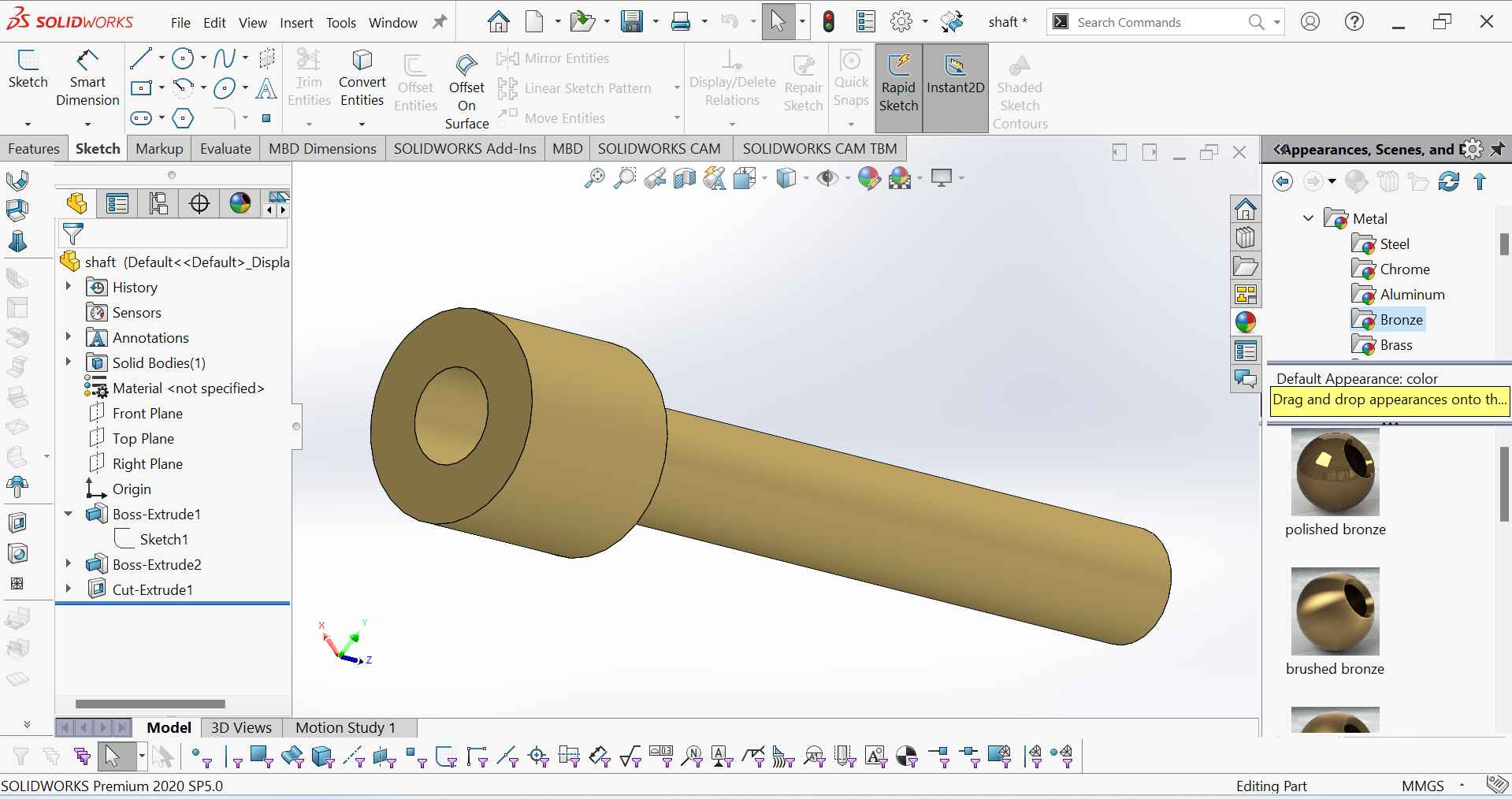The width and height of the screenshot is (1512, 799).
Task: Click Zoom to Area icon
Action: click(625, 179)
